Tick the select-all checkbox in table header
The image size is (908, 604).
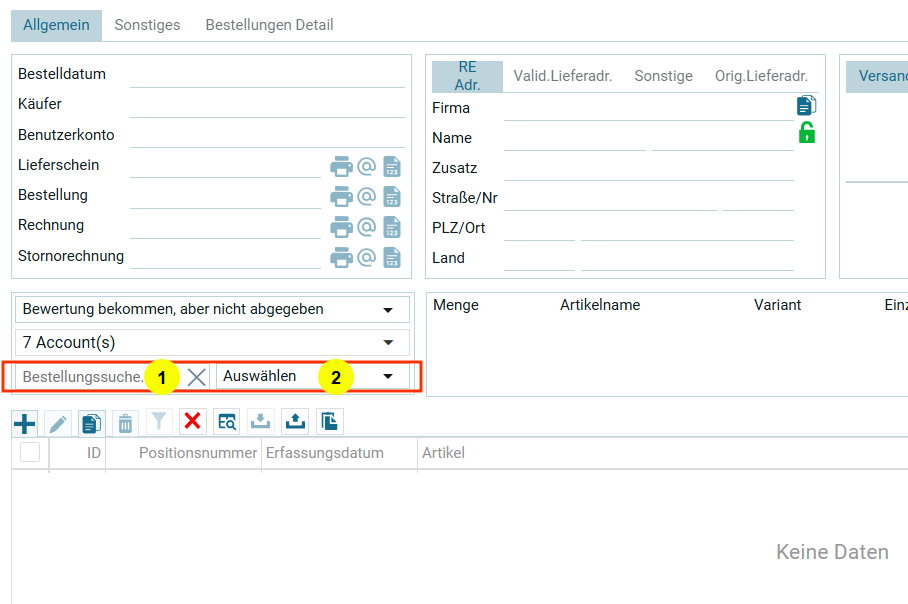(30, 453)
